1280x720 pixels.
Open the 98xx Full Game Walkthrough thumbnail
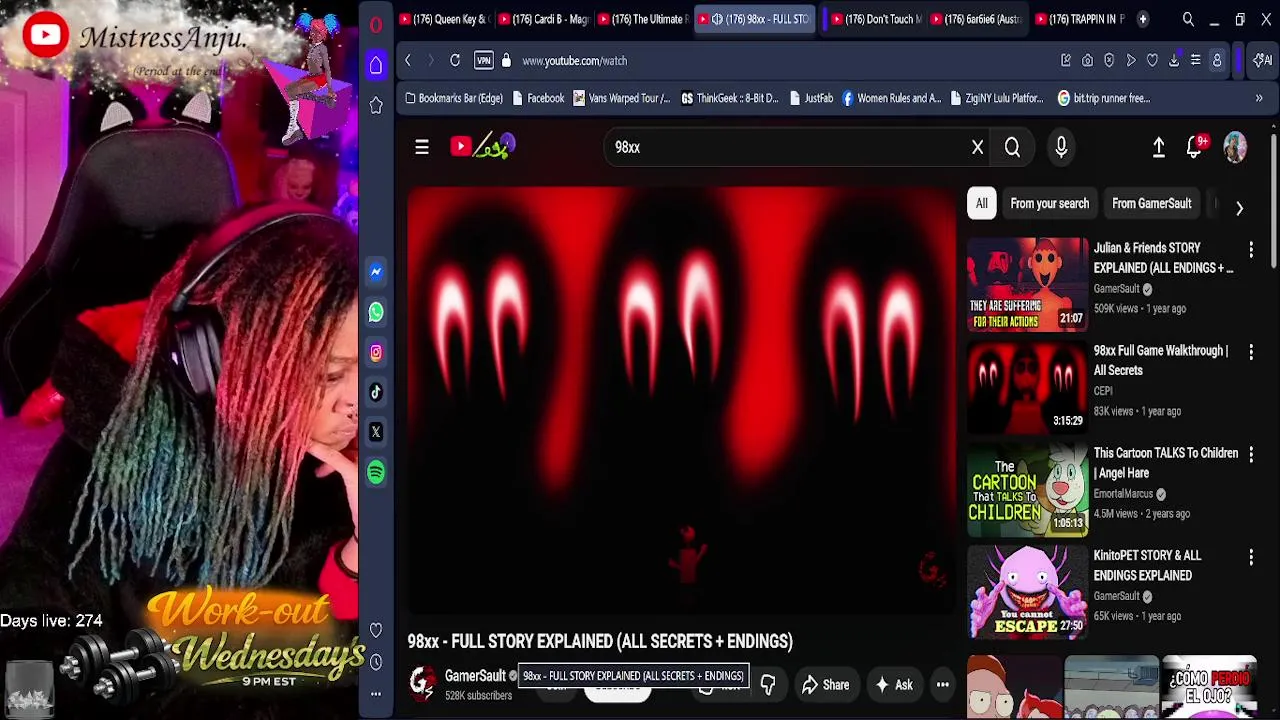coord(1027,386)
